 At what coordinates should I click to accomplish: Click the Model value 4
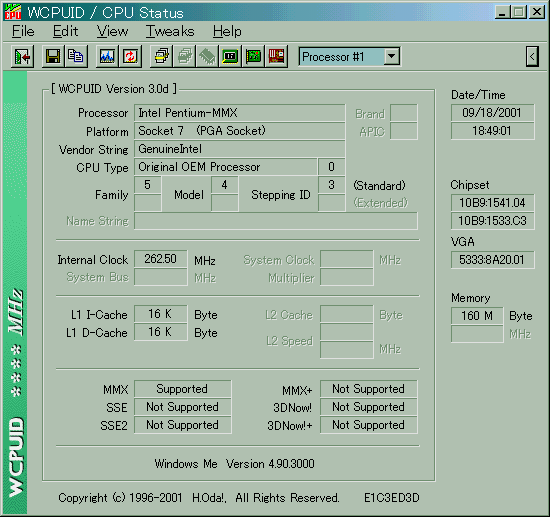225,185
